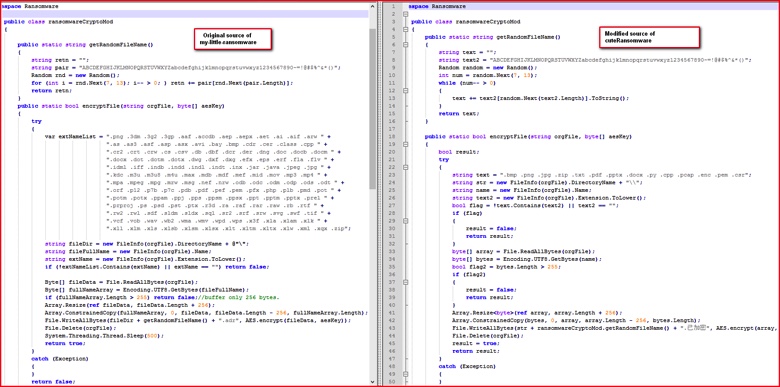Click 'System.Threading.Thread.Sleep(500);' line
The width and height of the screenshot is (780, 387).
pyautogui.click(x=103, y=336)
